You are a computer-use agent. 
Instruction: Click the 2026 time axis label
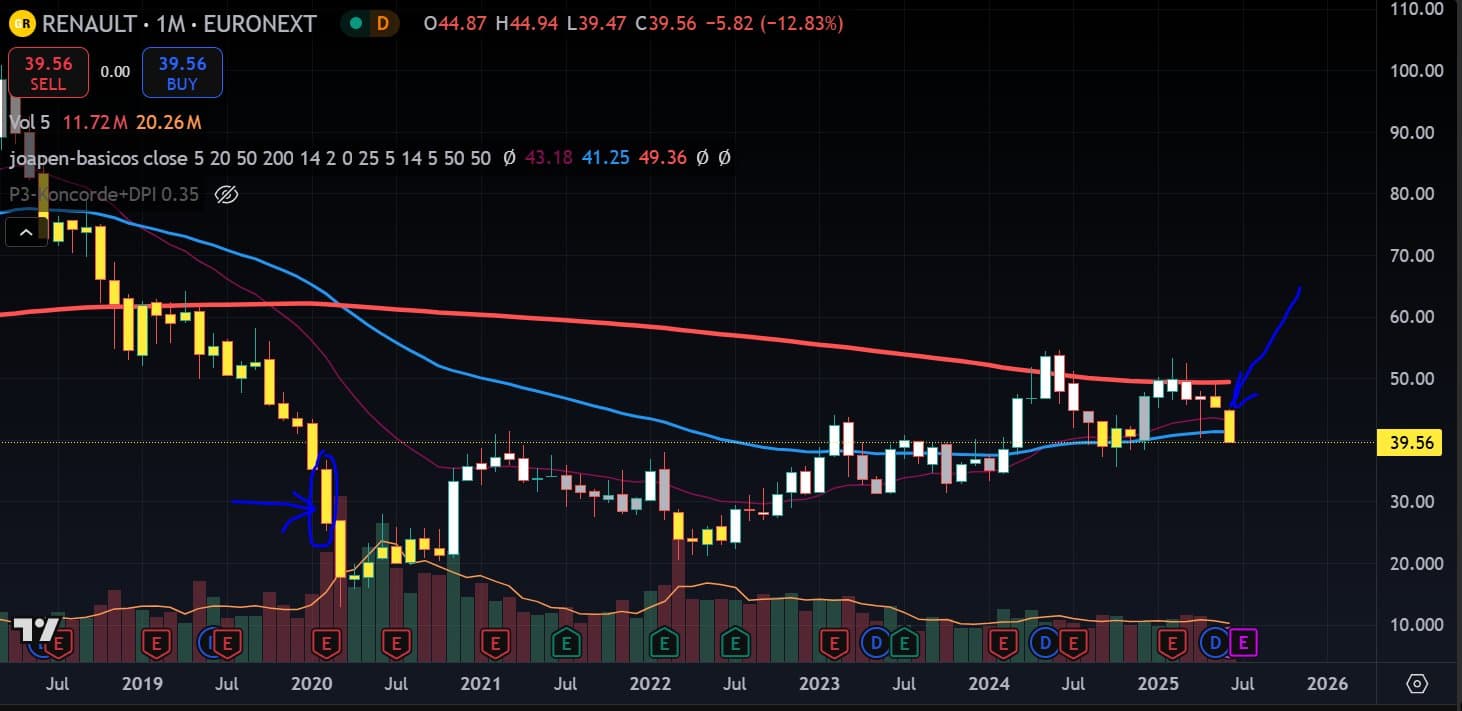coord(1328,684)
